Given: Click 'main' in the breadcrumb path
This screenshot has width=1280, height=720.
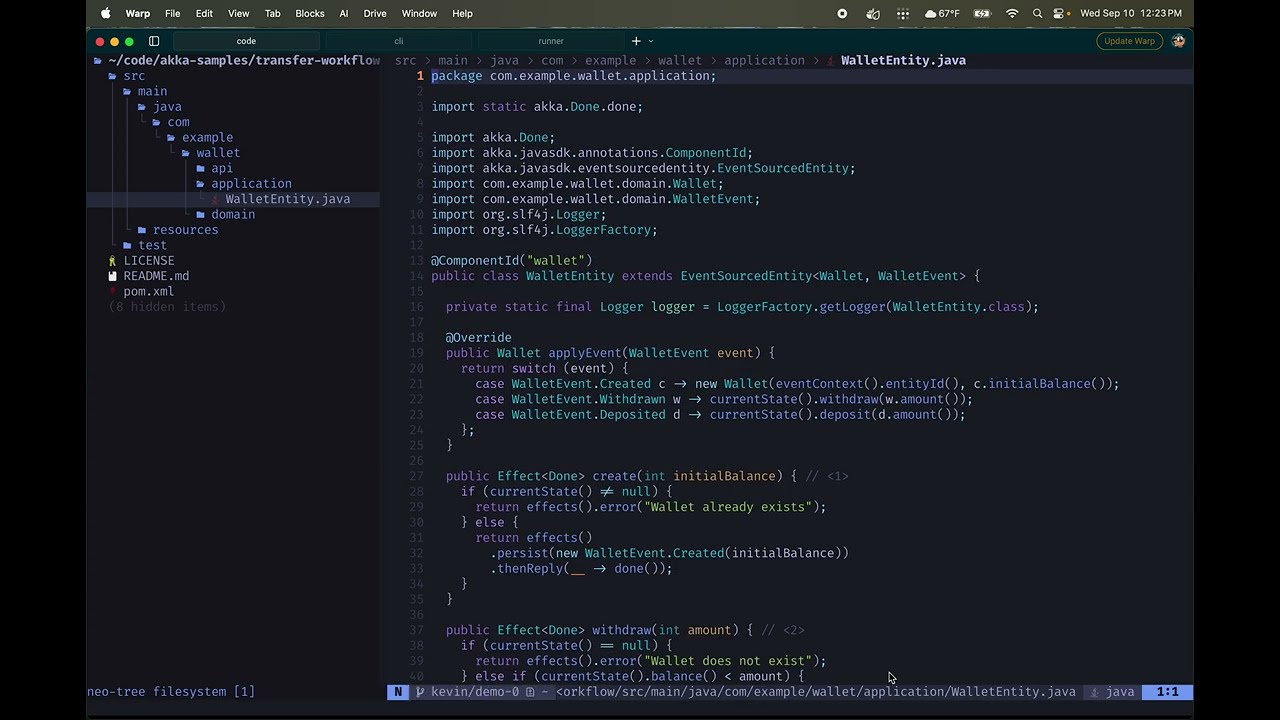Looking at the screenshot, I should pos(452,60).
